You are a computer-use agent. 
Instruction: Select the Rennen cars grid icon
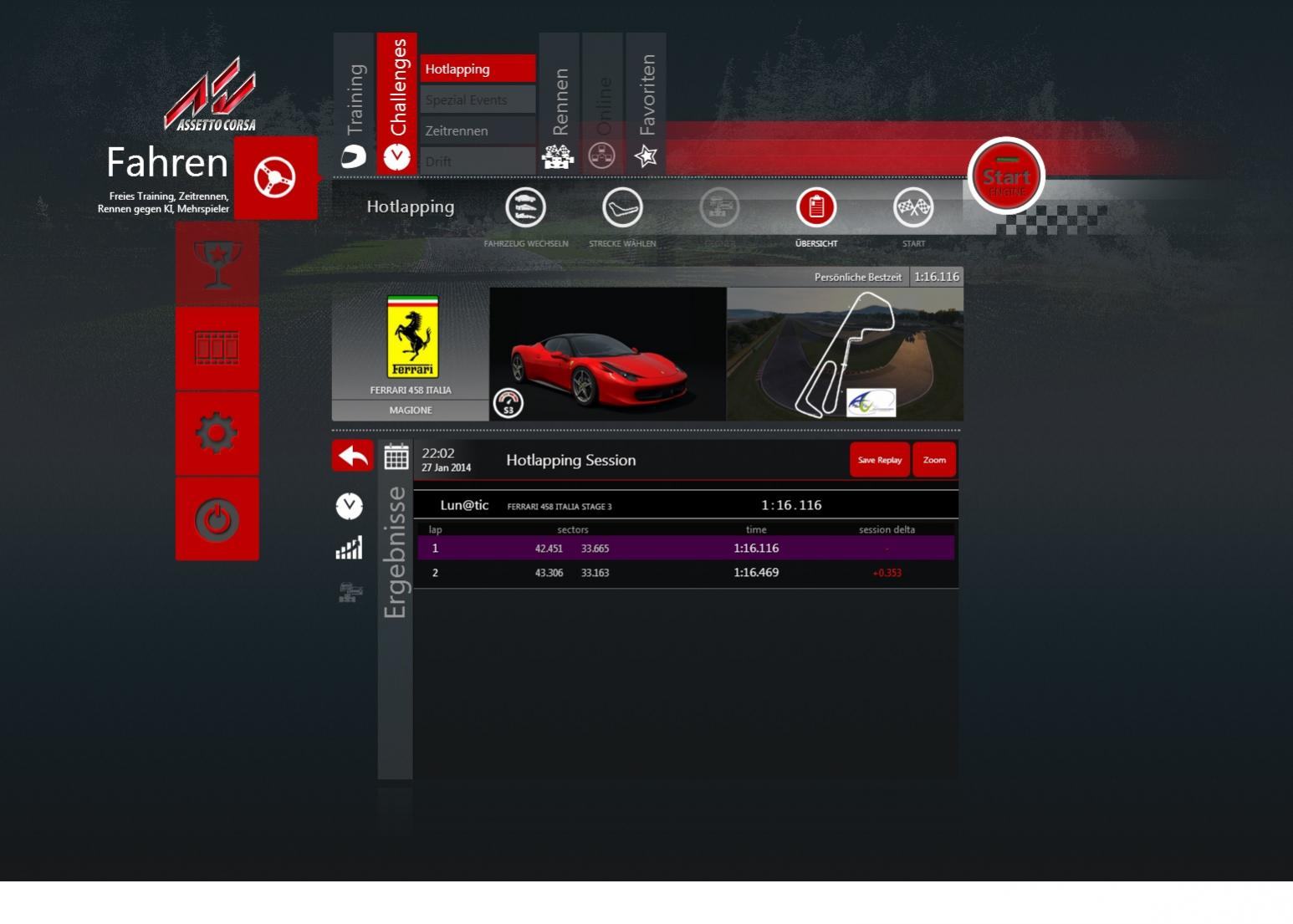tap(558, 156)
